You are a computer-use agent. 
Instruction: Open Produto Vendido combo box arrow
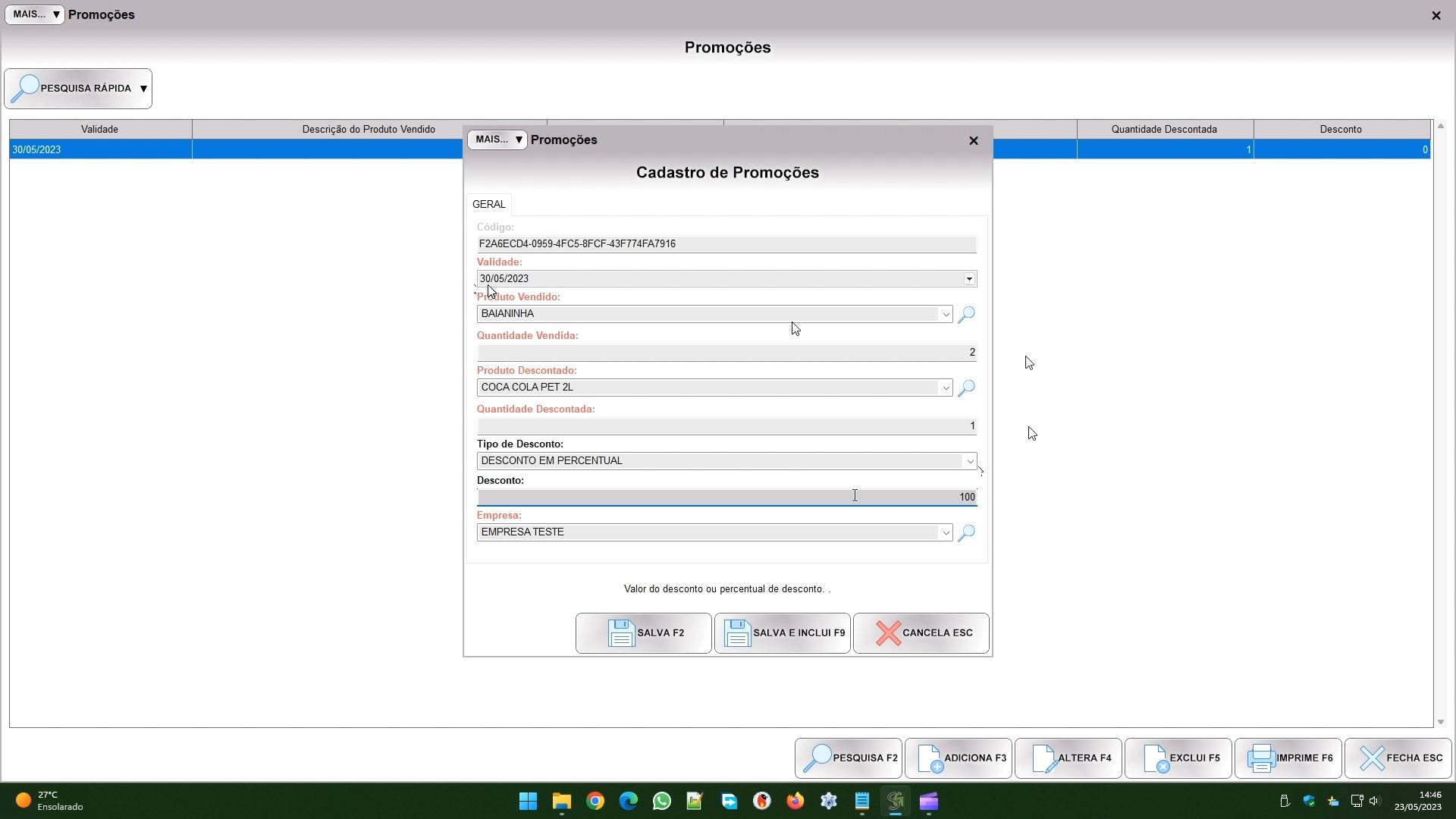(946, 314)
